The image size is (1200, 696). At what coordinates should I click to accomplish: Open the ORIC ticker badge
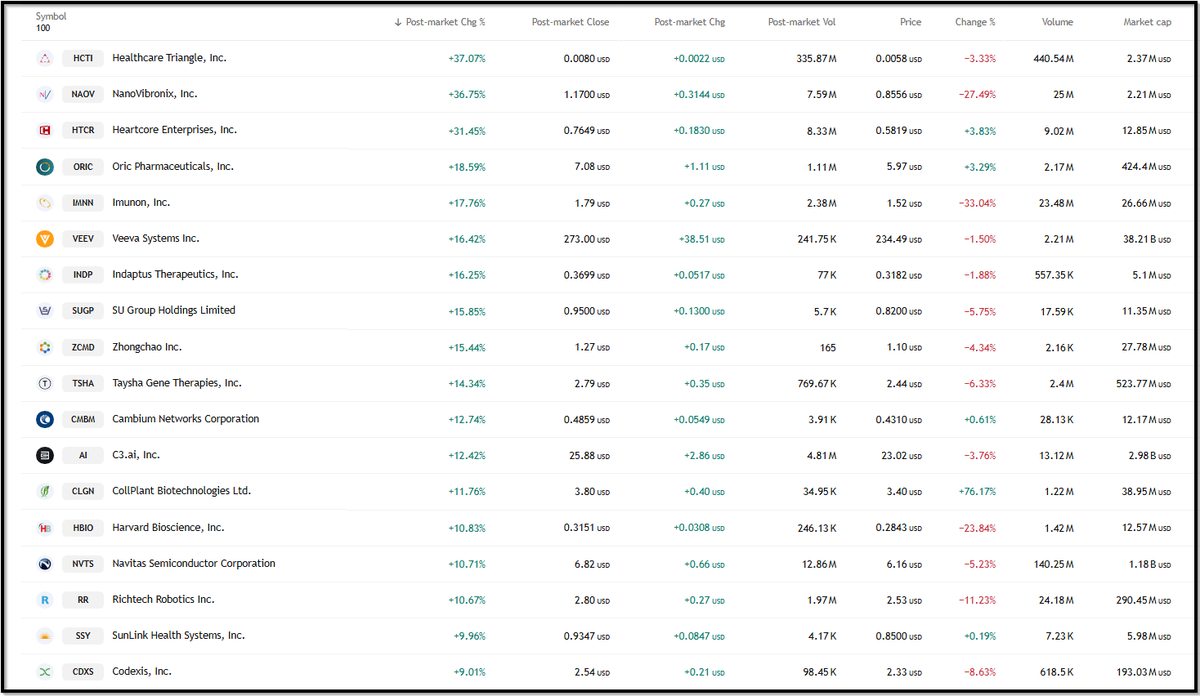83,167
